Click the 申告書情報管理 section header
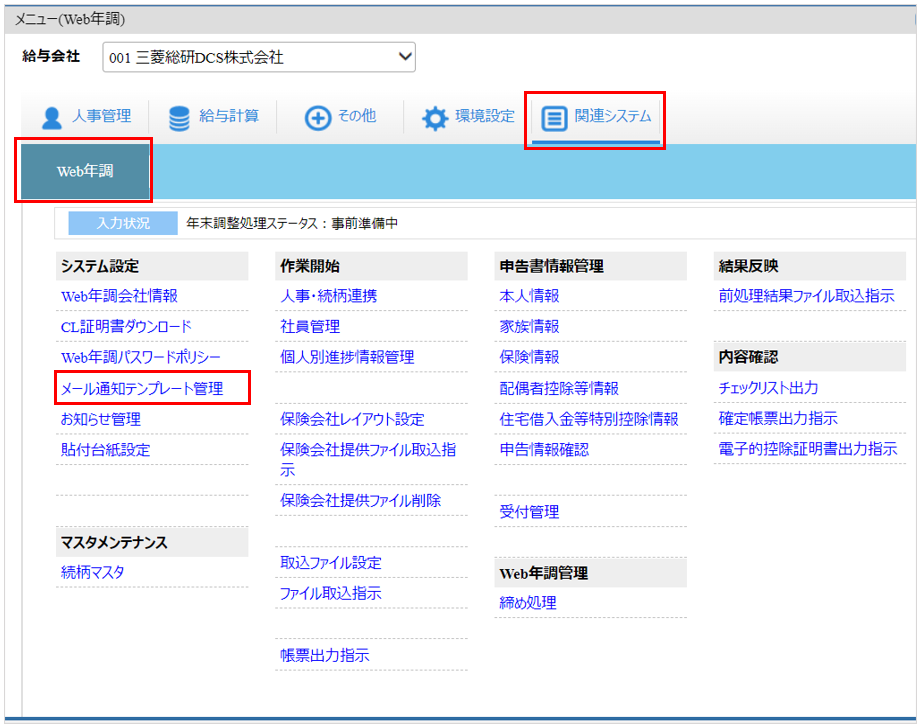This screenshot has width=918, height=726. pyautogui.click(x=591, y=266)
